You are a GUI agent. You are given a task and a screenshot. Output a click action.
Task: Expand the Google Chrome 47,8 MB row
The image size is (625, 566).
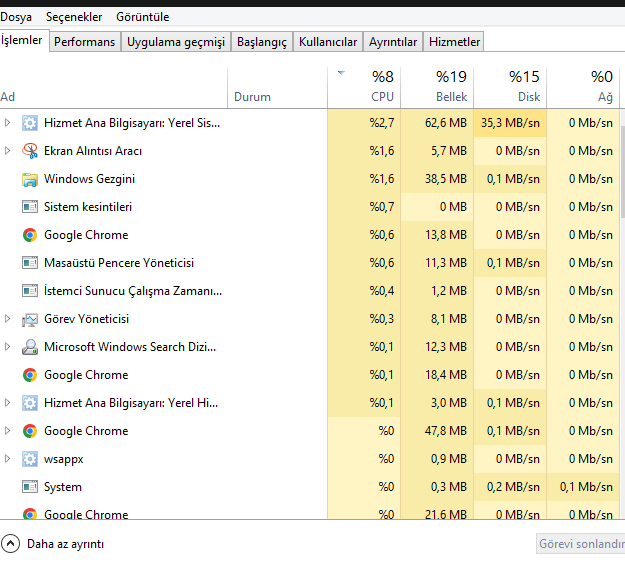[7, 431]
